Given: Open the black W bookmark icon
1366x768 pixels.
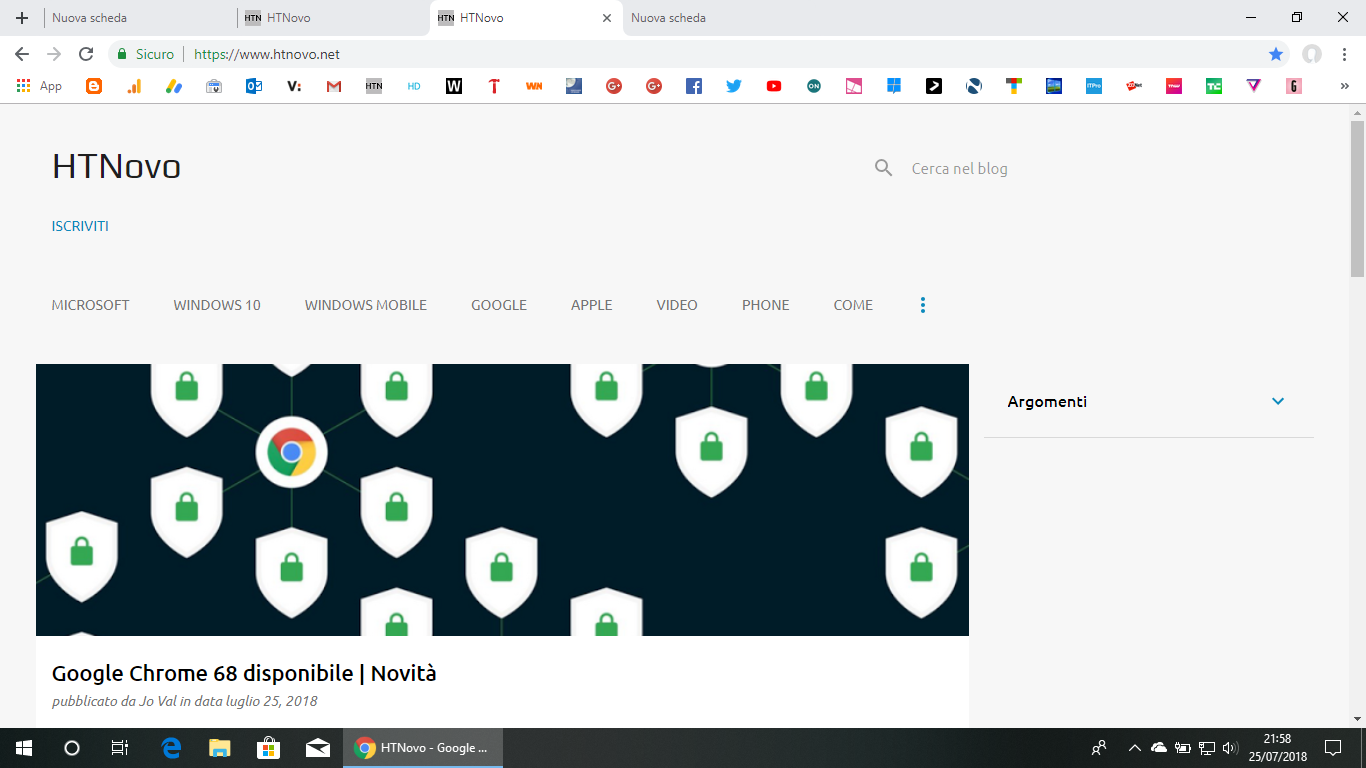Looking at the screenshot, I should coord(454,86).
